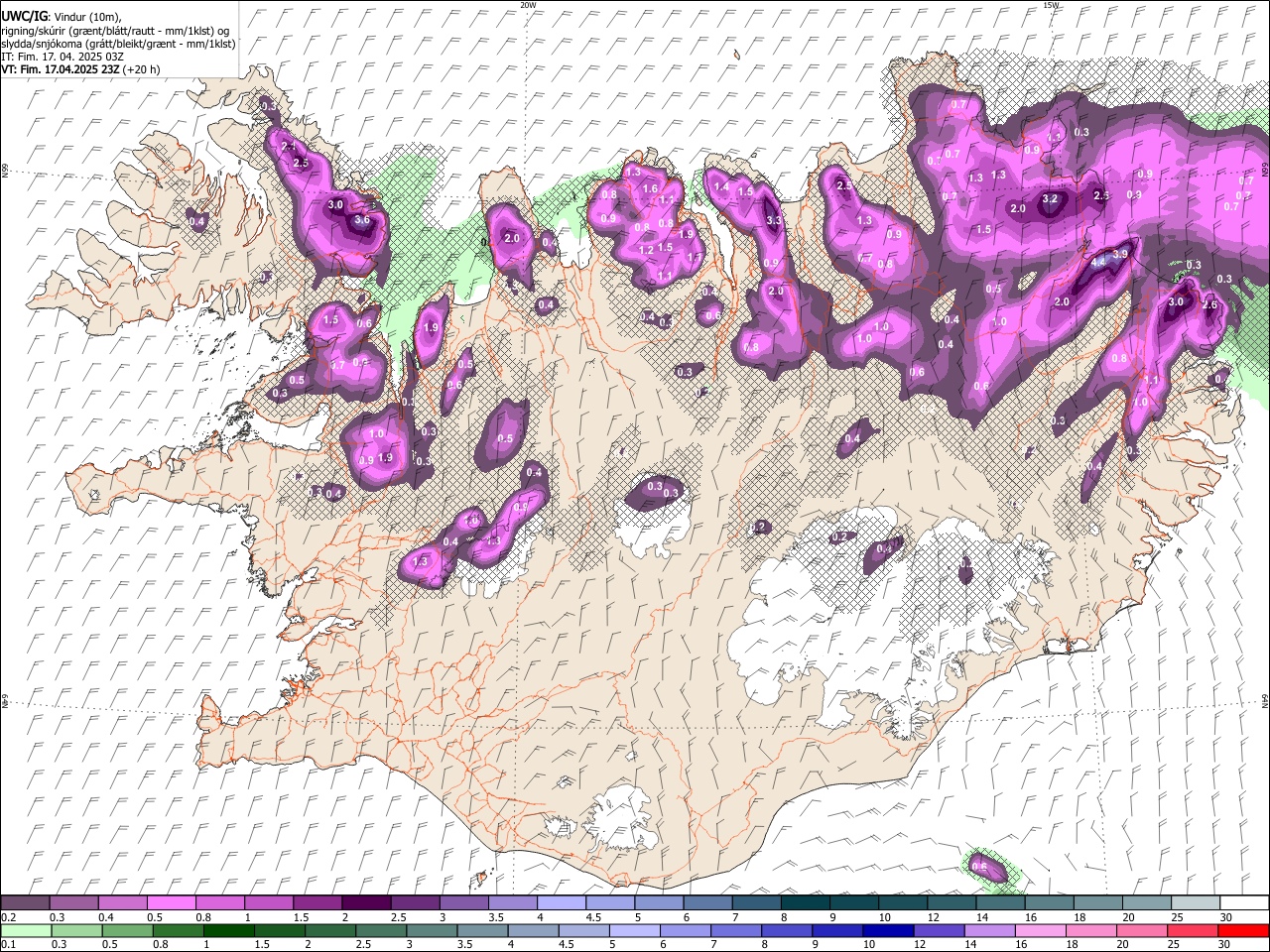The width and height of the screenshot is (1270, 952).
Task: Click the darkest purple snow swatch between 2 and 2.5
Action: point(366,902)
